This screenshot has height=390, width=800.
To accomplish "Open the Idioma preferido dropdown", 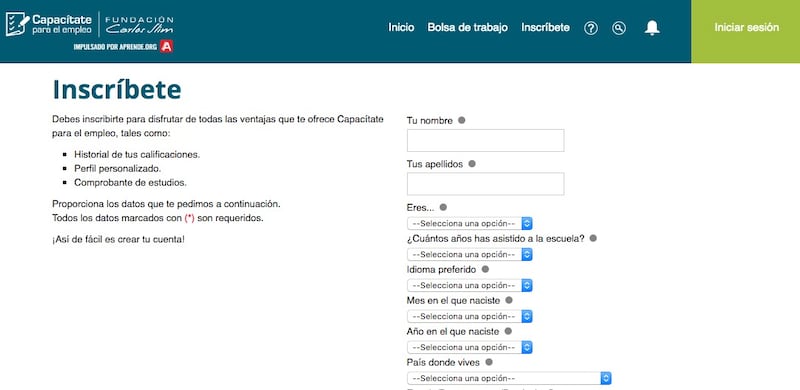I will click(469, 285).
